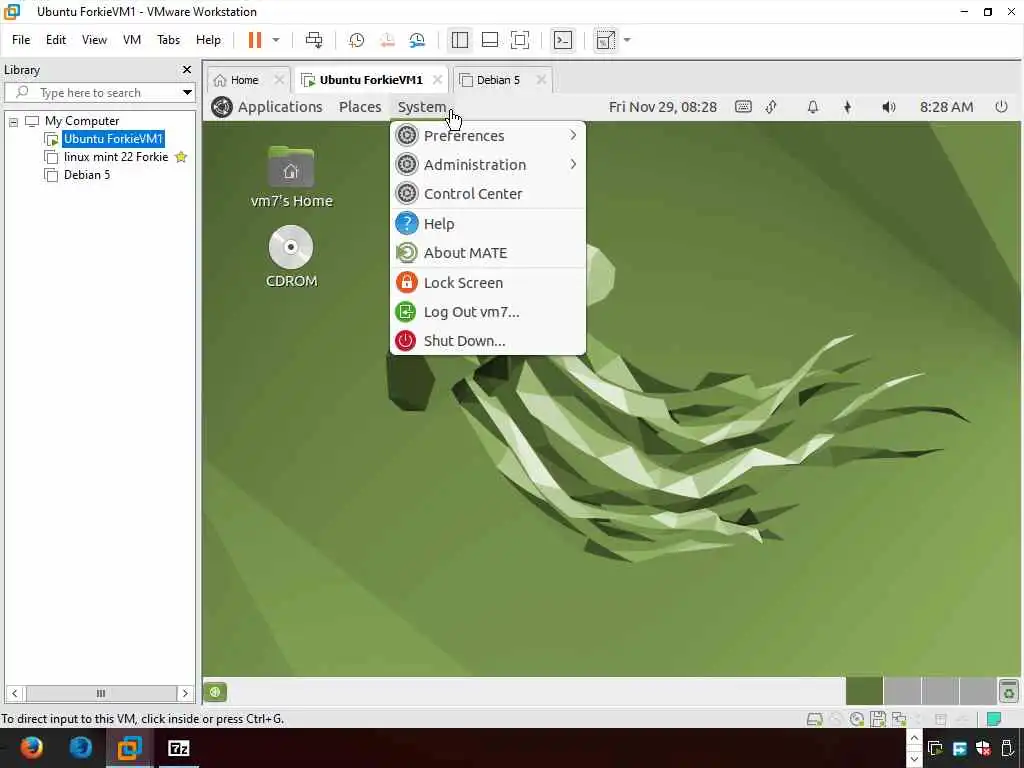Open the snapshot manager icon
This screenshot has height=768, width=1024.
(417, 40)
